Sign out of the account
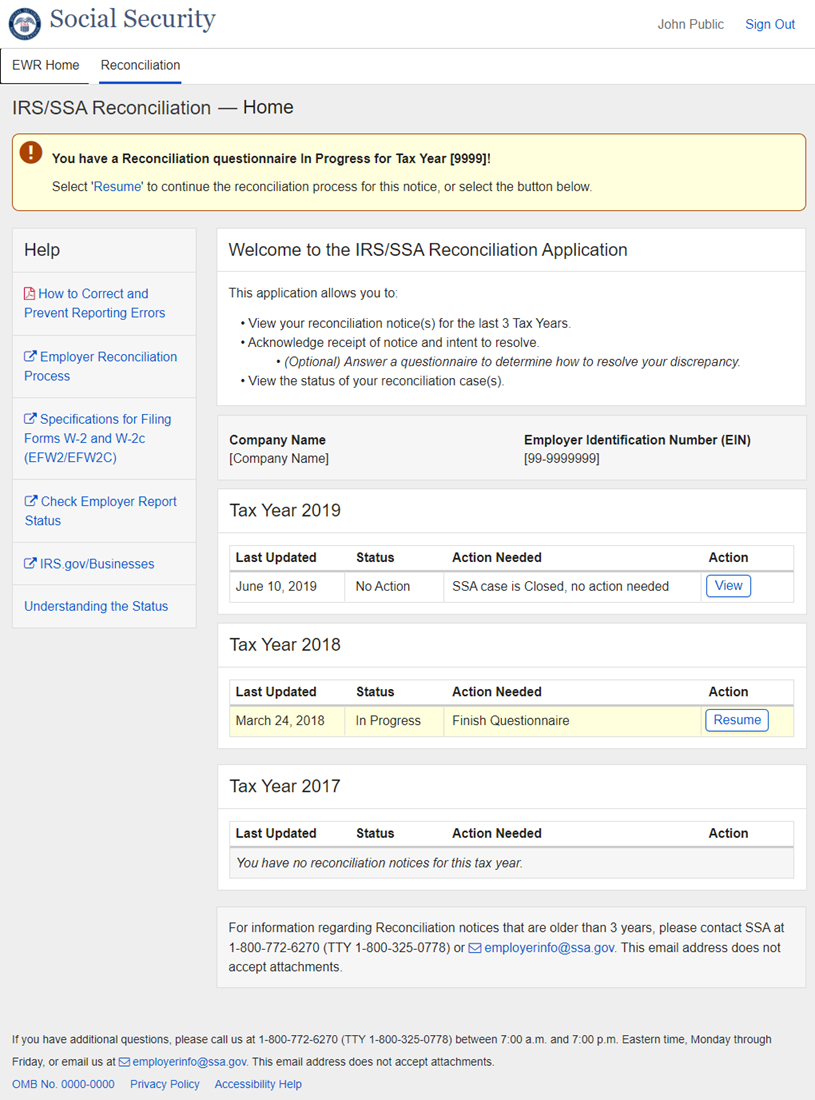 click(770, 24)
